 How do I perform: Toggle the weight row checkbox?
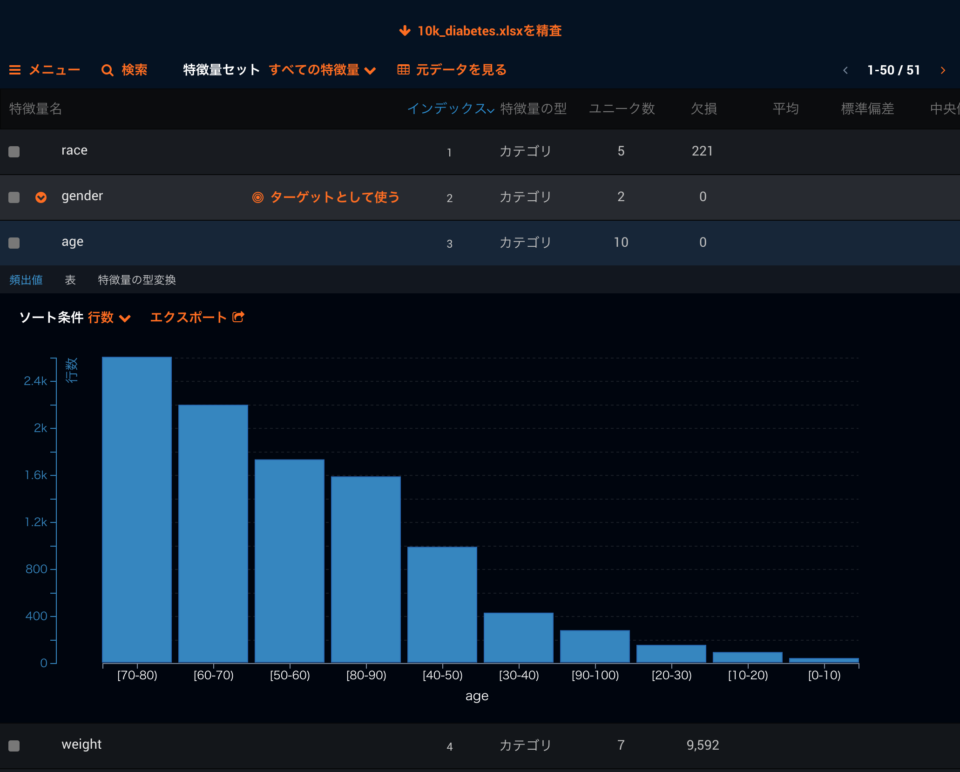[14, 746]
